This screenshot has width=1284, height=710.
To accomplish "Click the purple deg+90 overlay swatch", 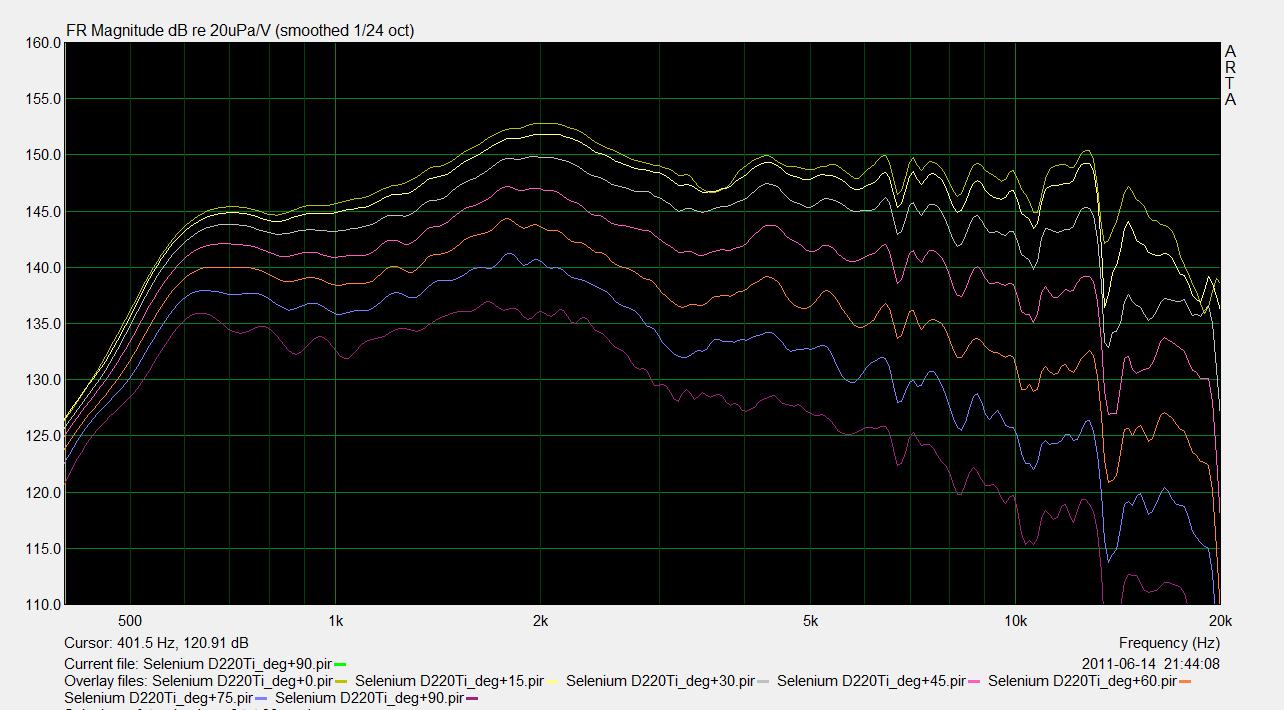I will click(472, 698).
